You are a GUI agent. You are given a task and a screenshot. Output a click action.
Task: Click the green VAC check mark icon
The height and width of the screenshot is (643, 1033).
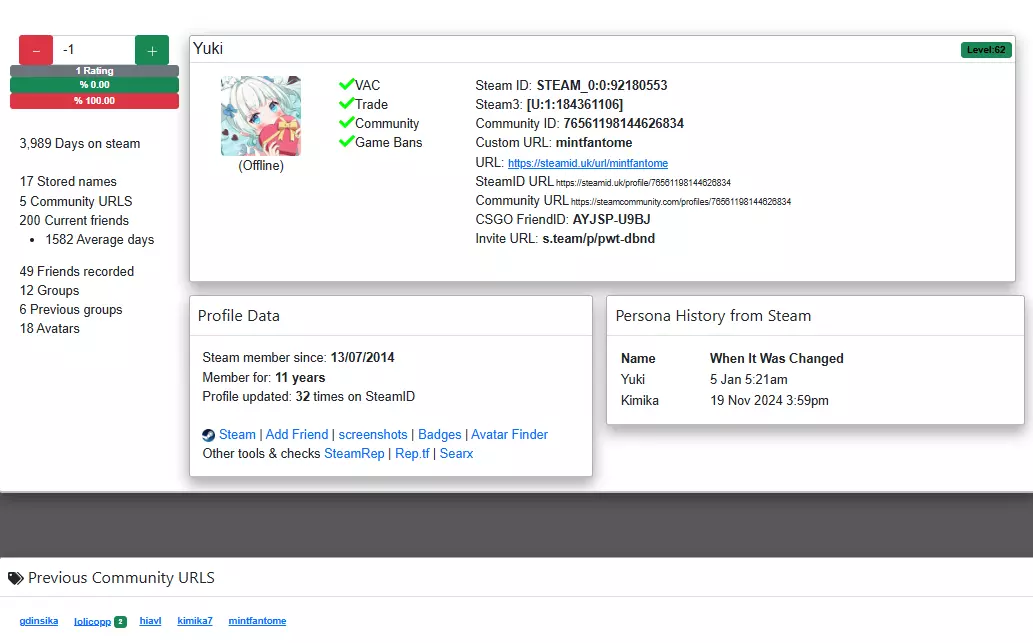347,84
